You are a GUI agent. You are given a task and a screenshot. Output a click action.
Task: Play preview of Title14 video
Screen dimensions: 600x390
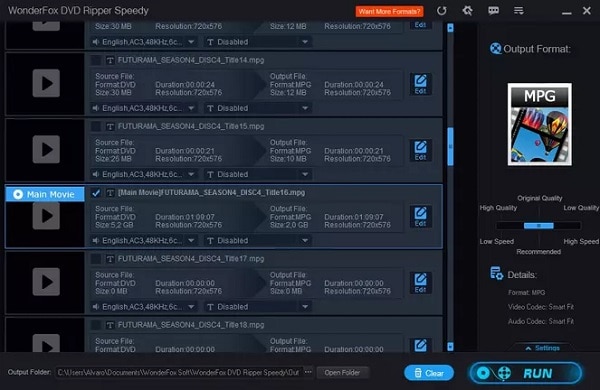click(x=46, y=83)
